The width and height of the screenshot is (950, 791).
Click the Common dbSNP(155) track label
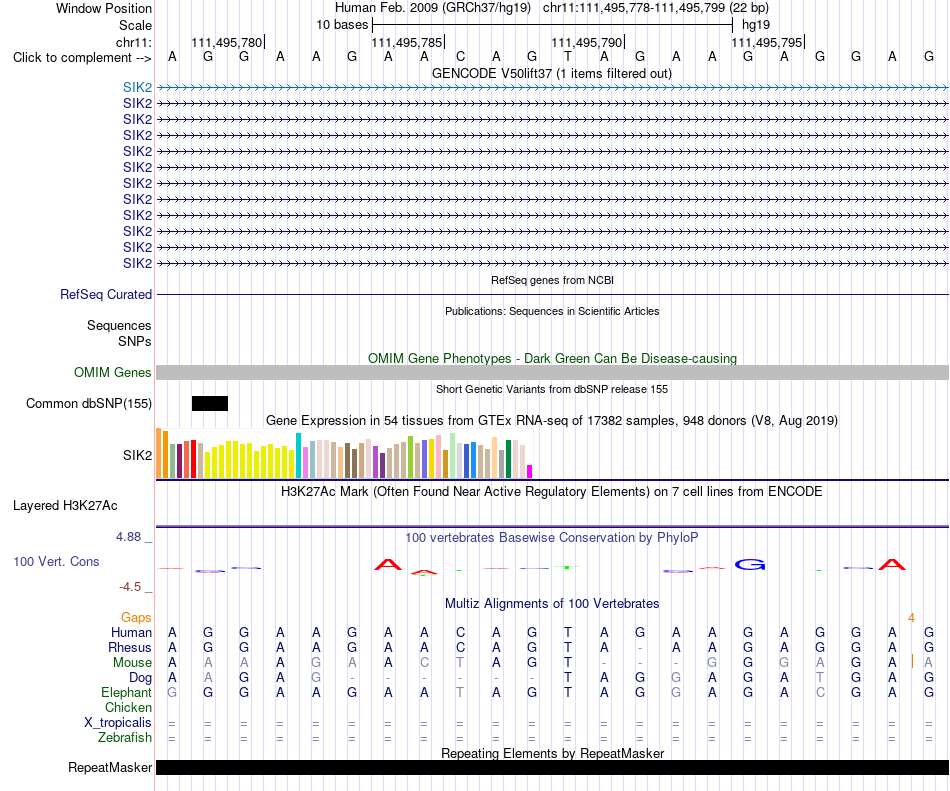88,403
